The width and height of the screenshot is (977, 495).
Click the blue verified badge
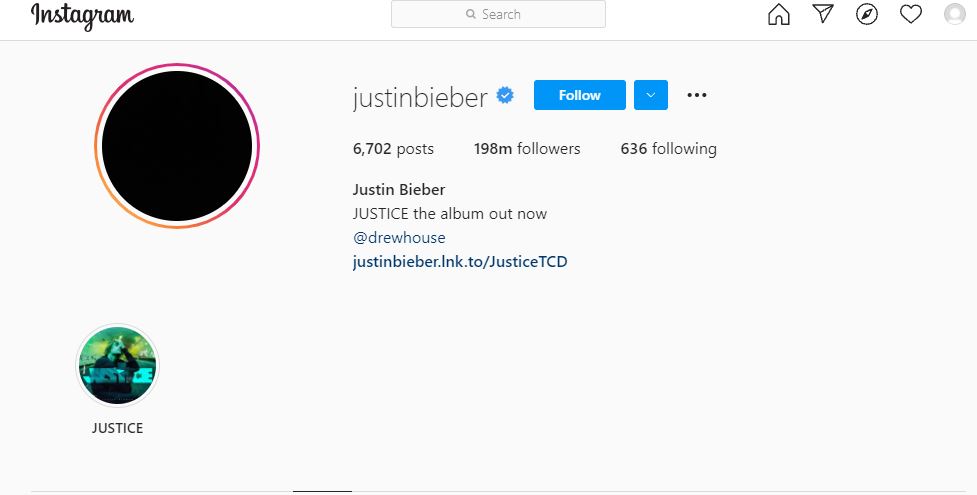pyautogui.click(x=505, y=95)
